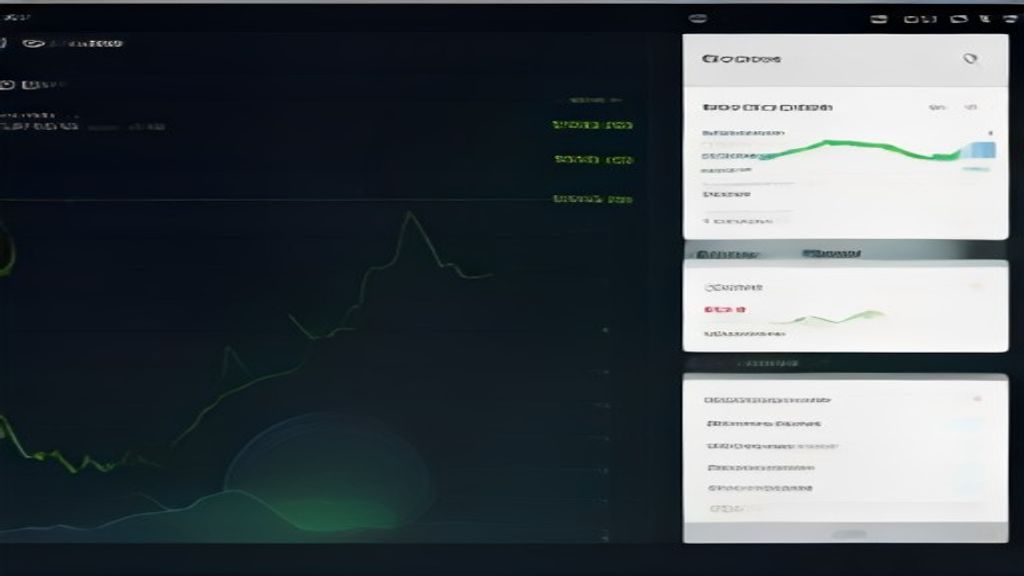Click the rightmost icon of the top-right toolbar group
The image size is (1024, 576).
[x=1011, y=19]
